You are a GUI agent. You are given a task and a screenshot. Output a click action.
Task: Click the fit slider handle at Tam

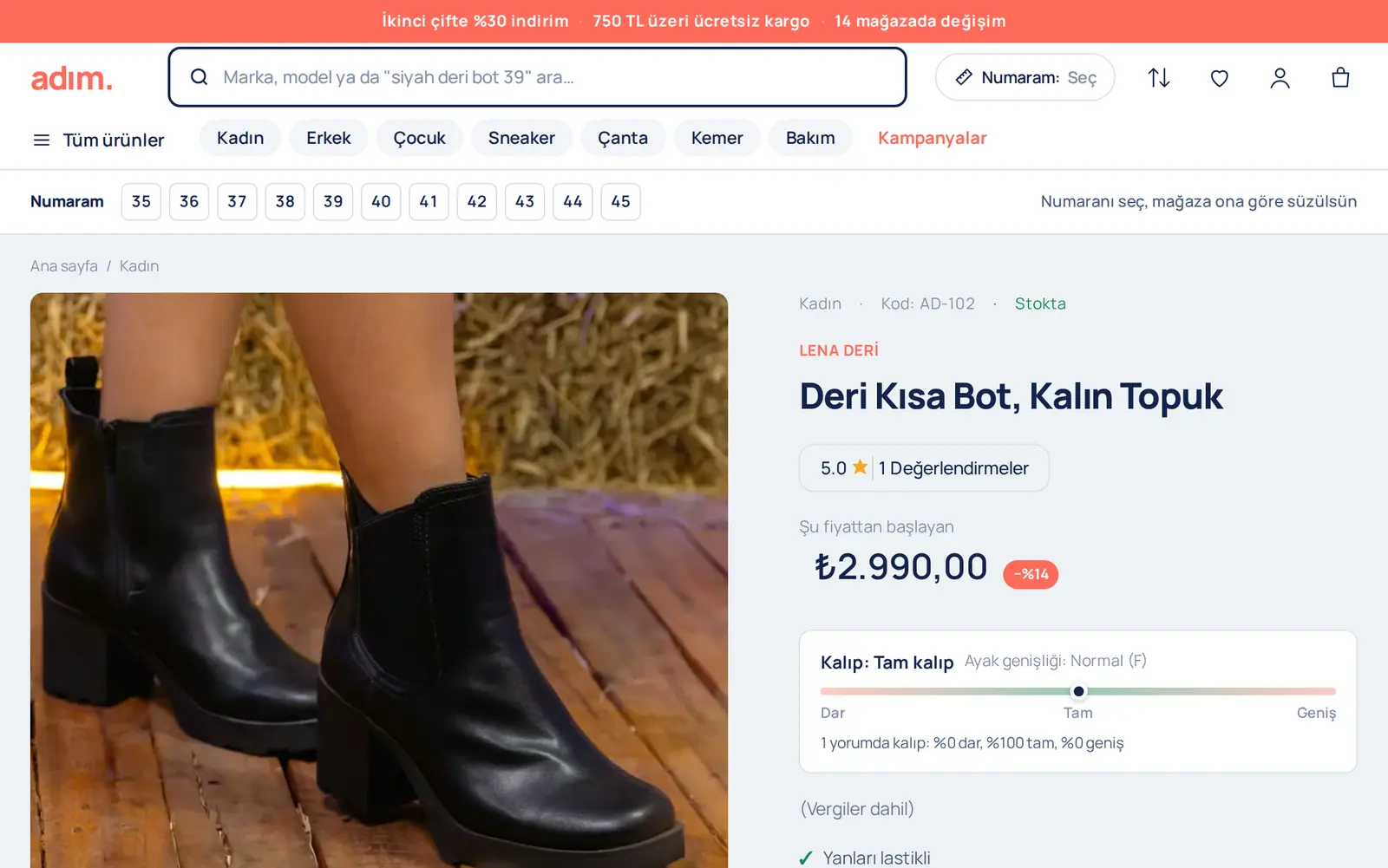[x=1078, y=691]
